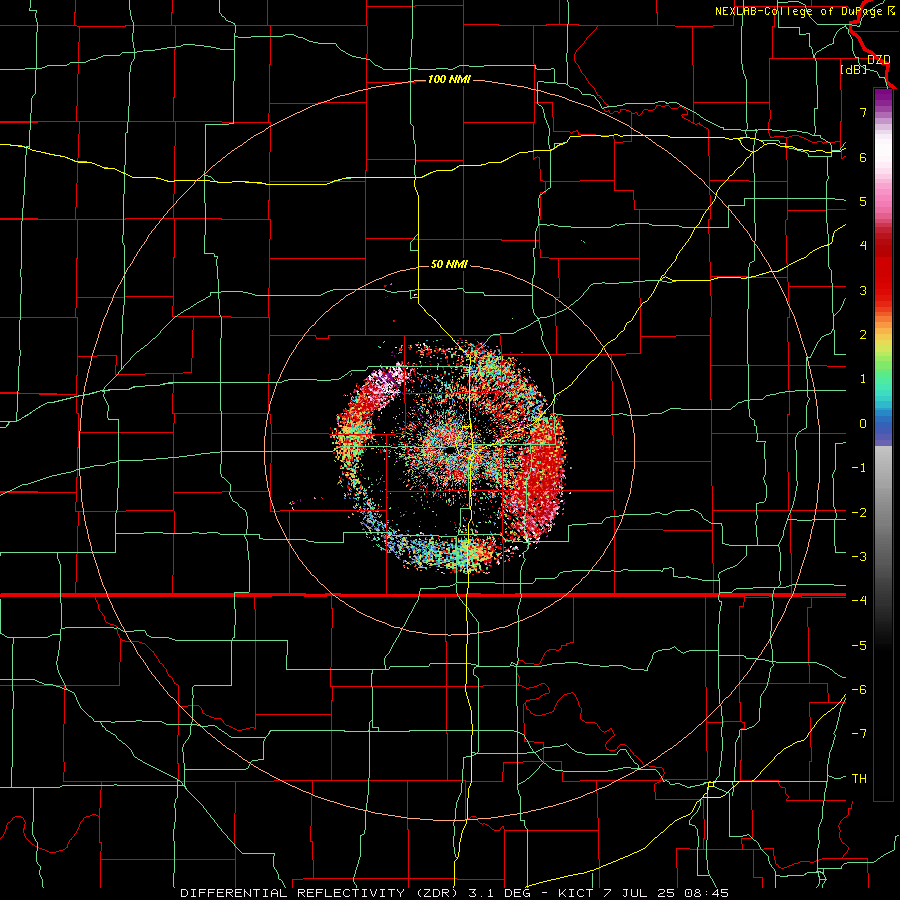Click the NEXLAB-College of DuPage credit text
Viewport: 900px width, 900px height.
tap(807, 11)
